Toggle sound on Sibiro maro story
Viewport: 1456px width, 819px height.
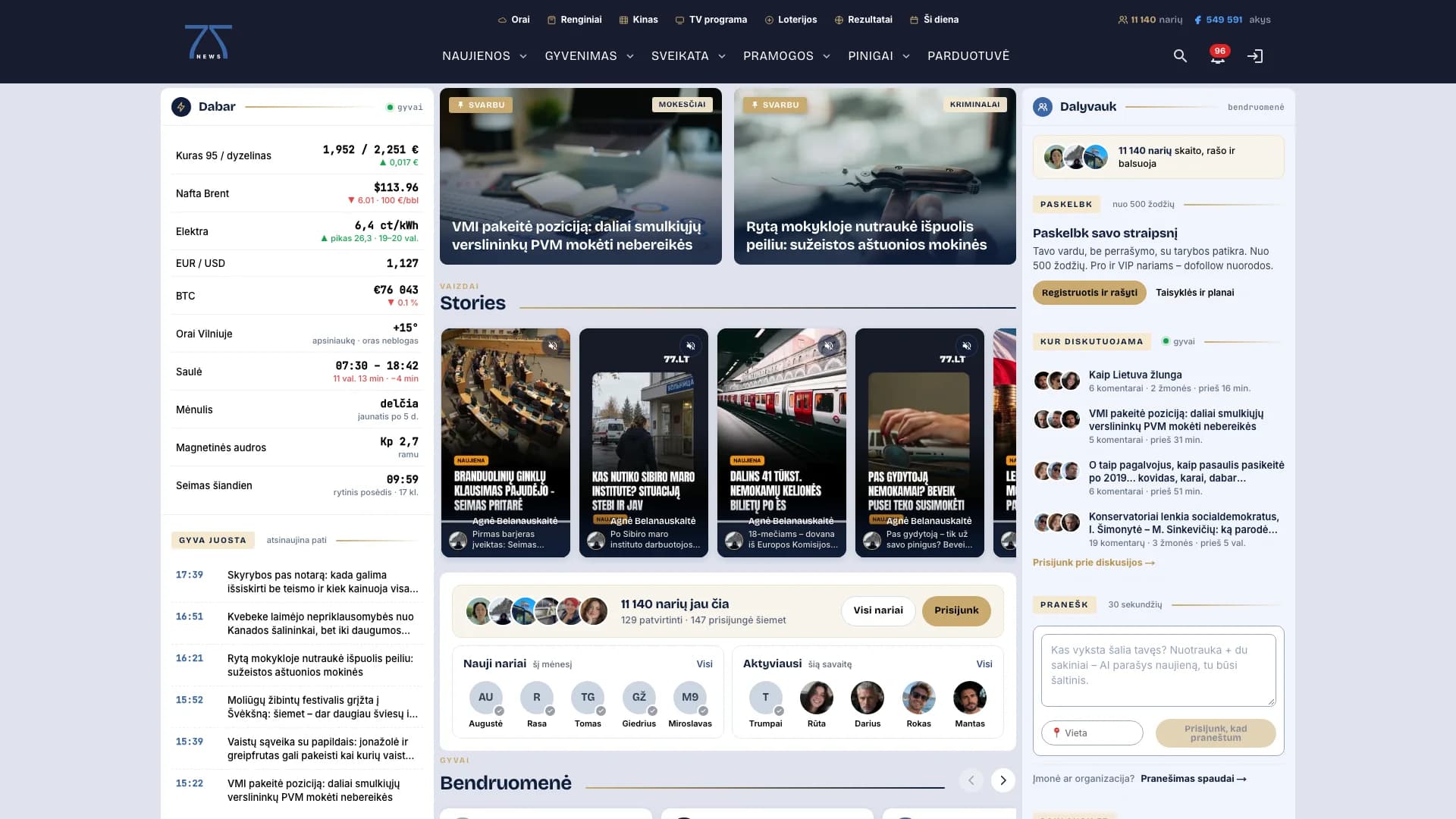(690, 346)
